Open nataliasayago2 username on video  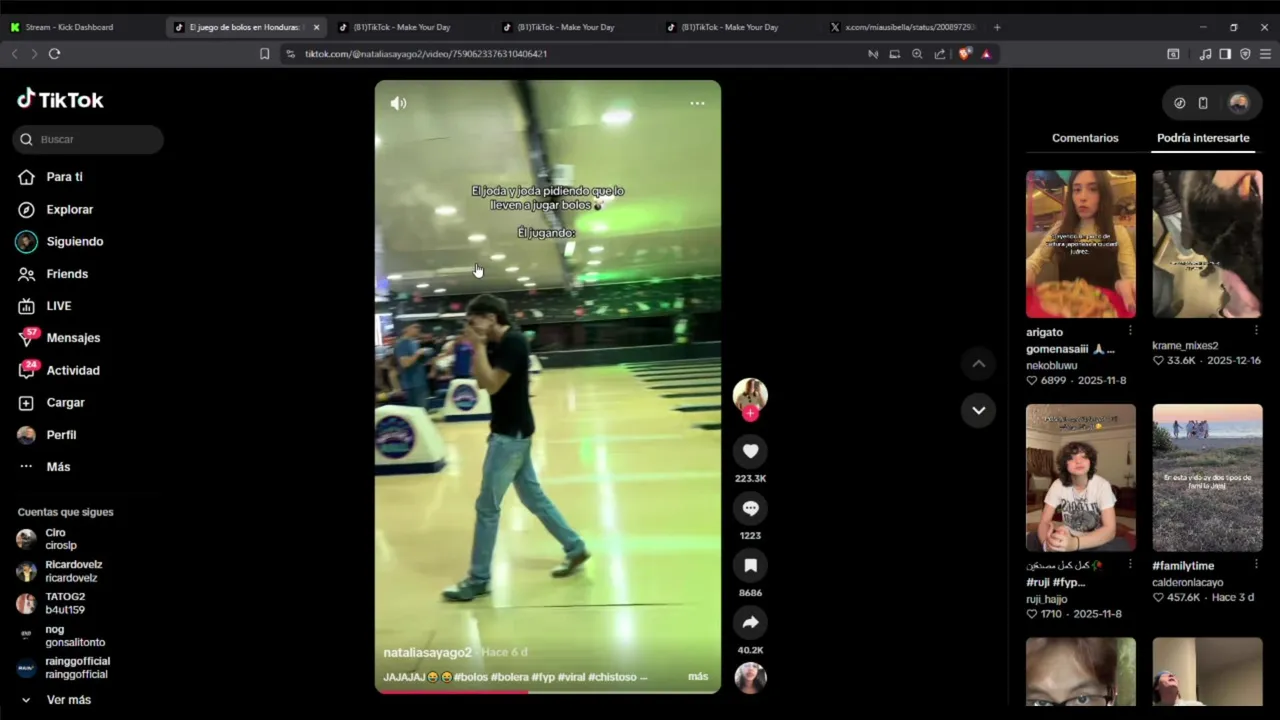pos(427,653)
